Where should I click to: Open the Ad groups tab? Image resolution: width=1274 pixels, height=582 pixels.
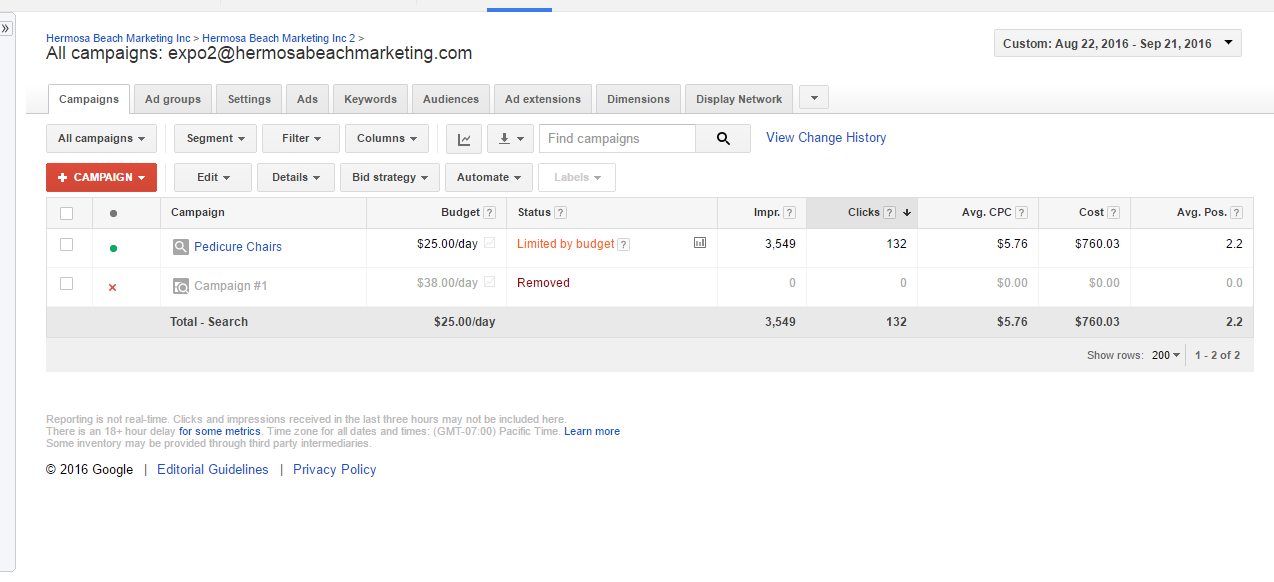tap(173, 99)
